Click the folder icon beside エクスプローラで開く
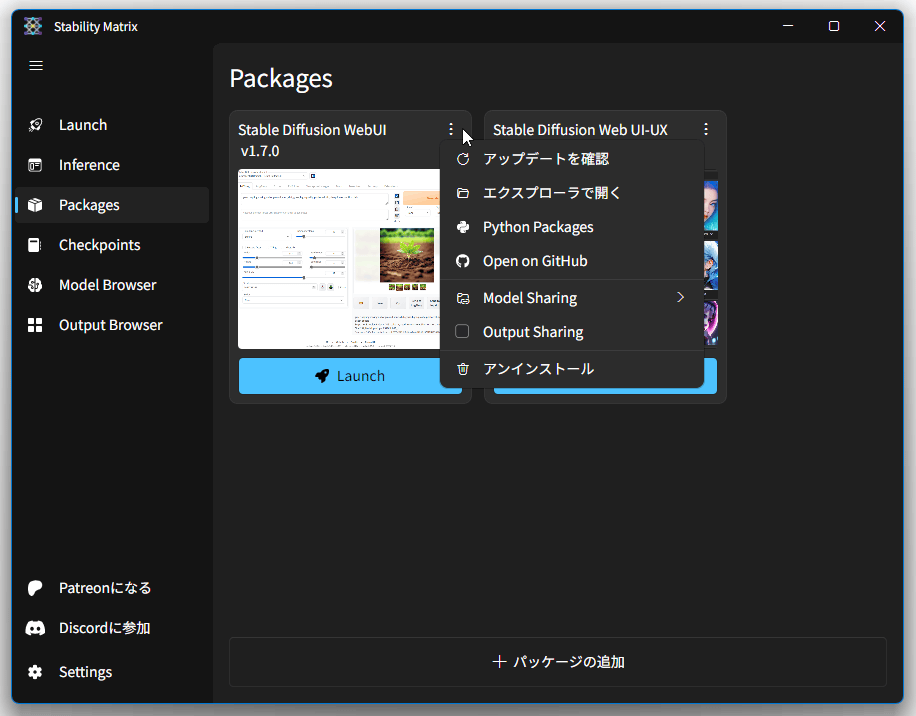This screenshot has height=716, width=916. 463,193
